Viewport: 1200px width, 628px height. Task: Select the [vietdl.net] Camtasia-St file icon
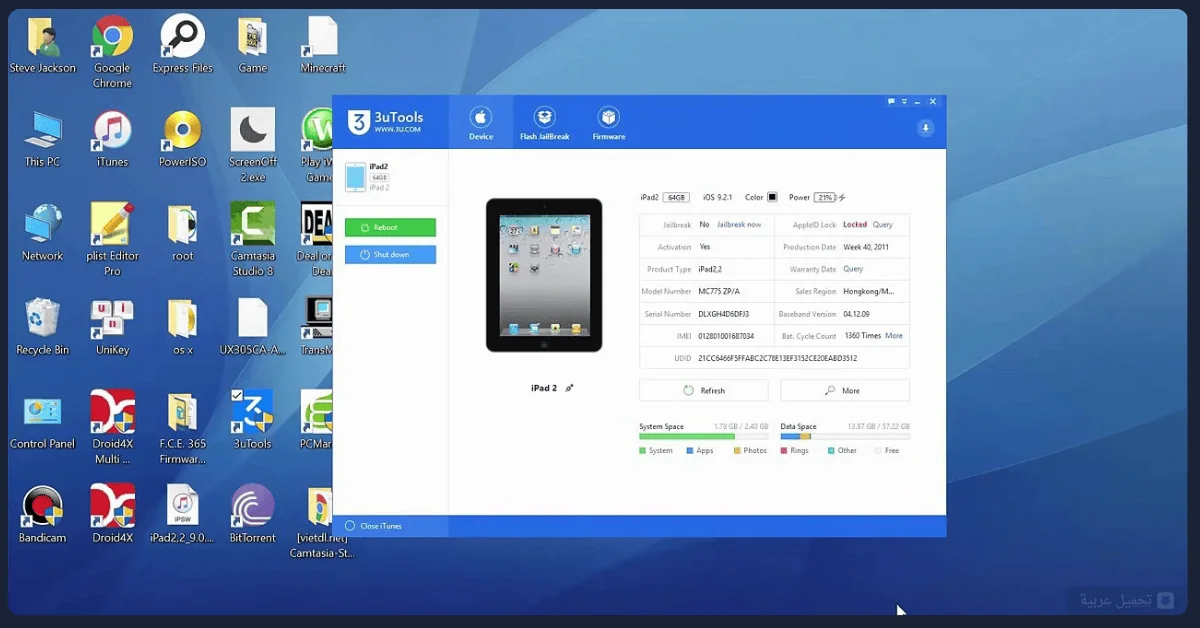coord(322,522)
